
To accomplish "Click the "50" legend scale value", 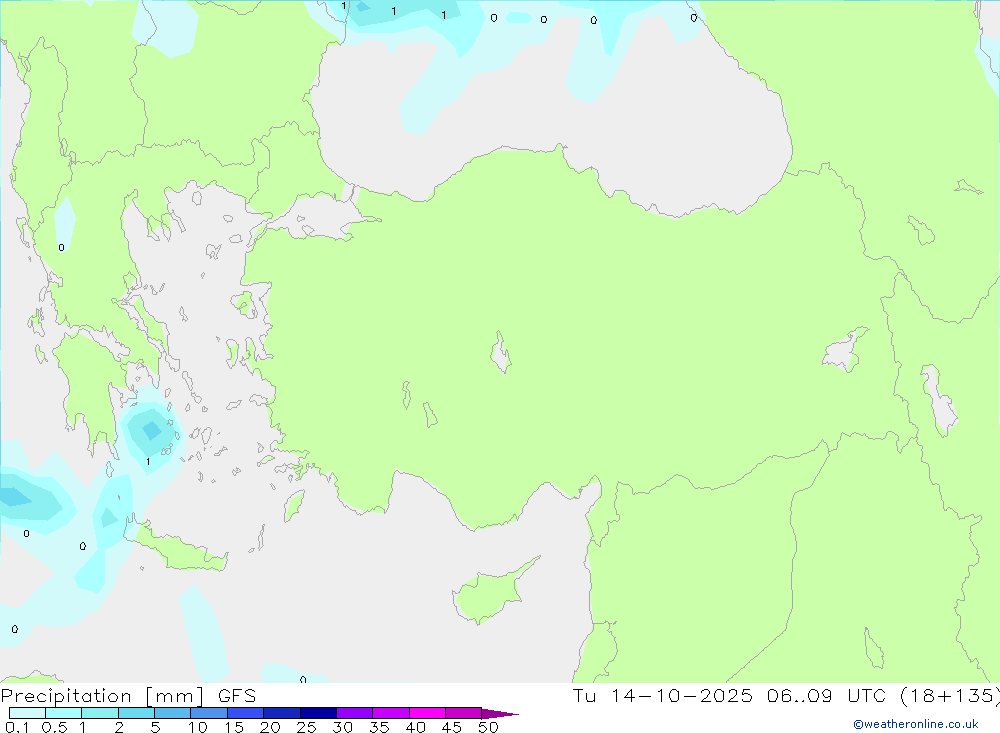I will click(488, 727).
